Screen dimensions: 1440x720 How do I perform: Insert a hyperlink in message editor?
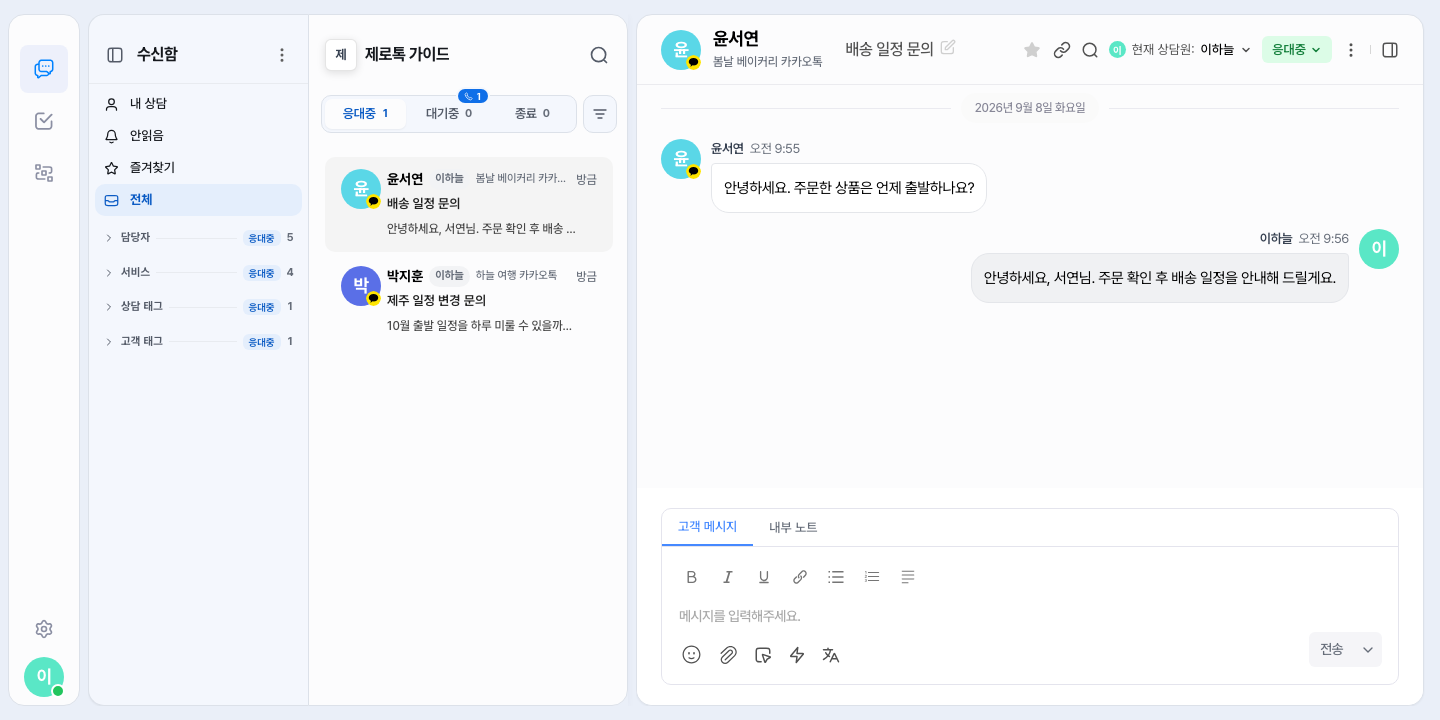pos(800,577)
